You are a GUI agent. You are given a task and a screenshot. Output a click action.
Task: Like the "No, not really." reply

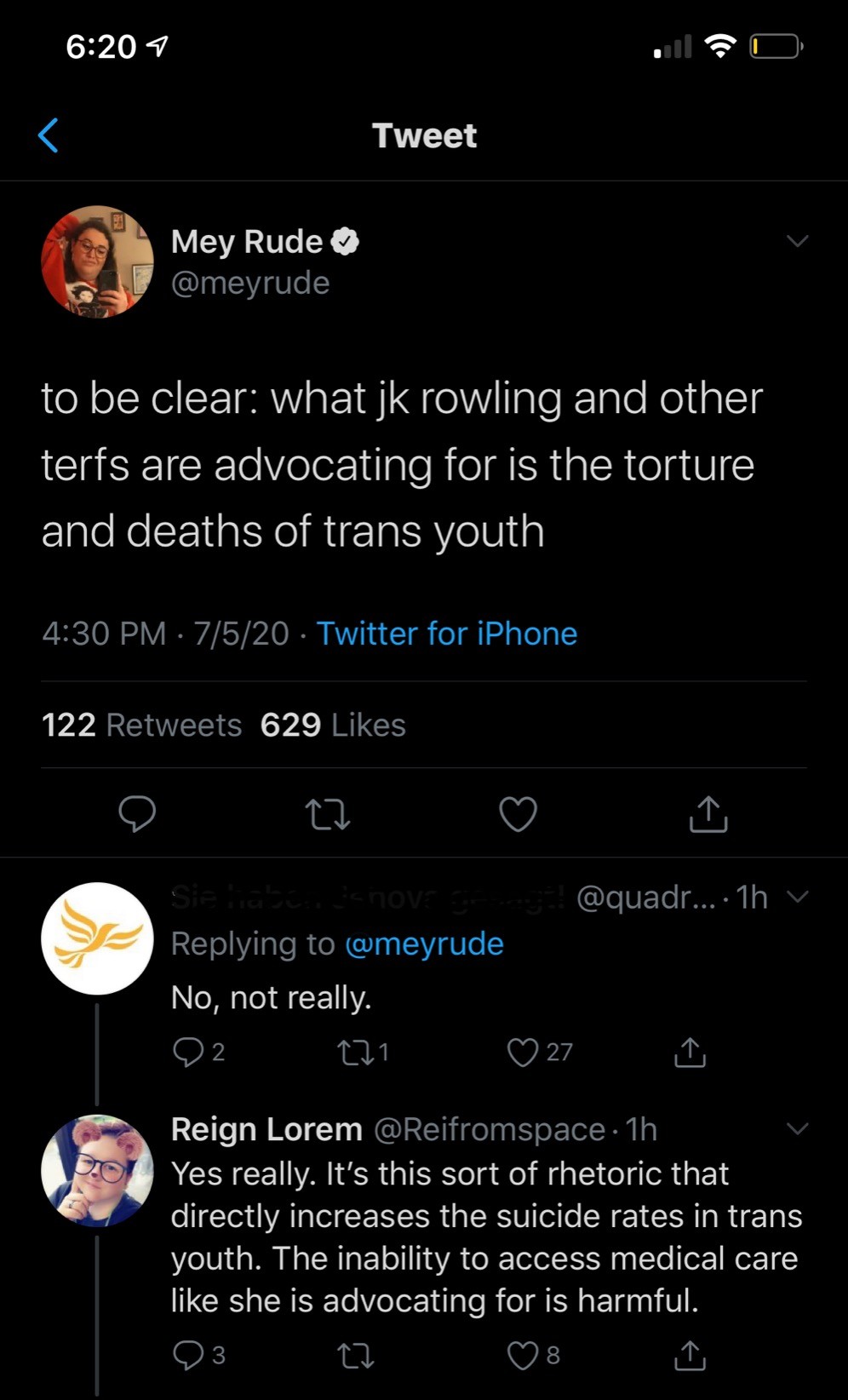[523, 1053]
